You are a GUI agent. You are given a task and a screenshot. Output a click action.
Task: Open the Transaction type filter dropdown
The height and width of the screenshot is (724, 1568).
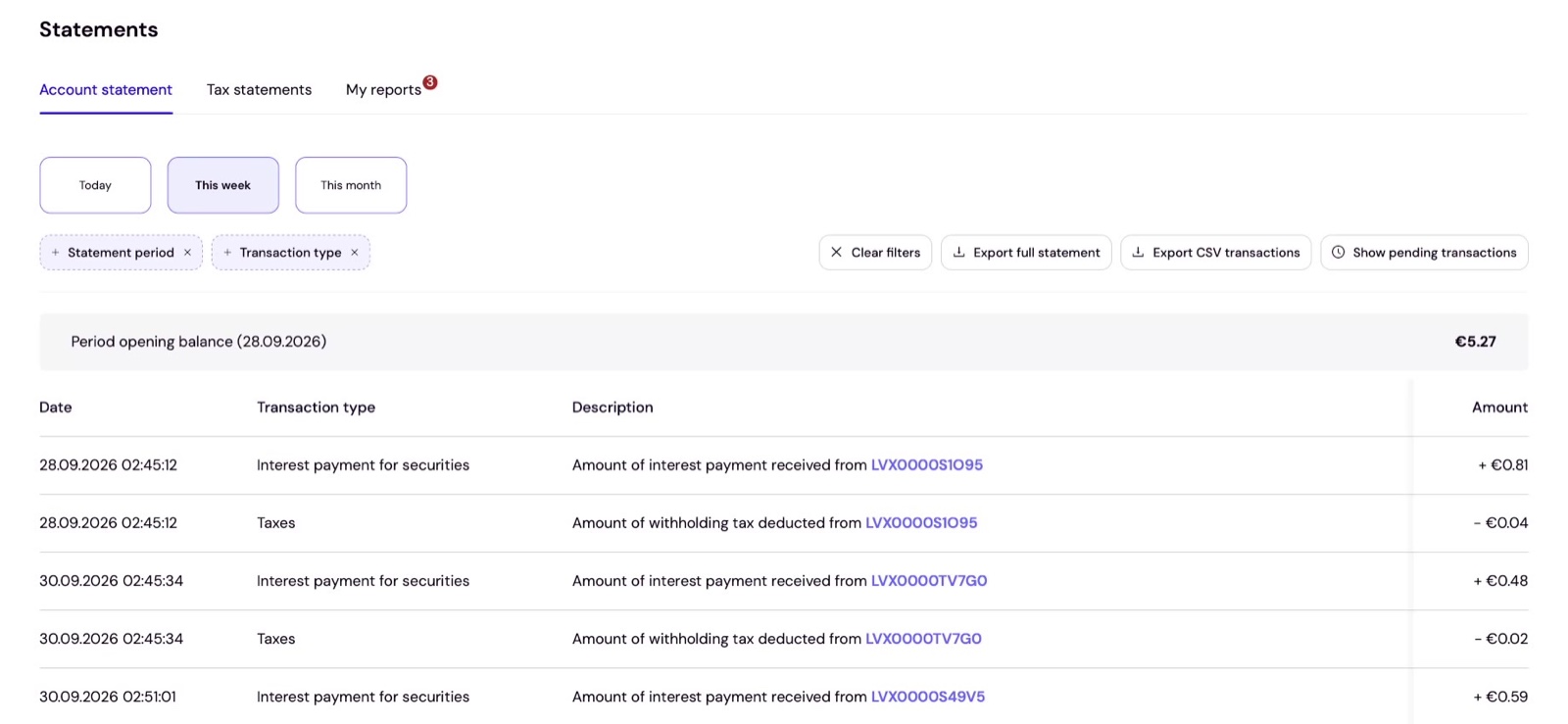point(290,253)
